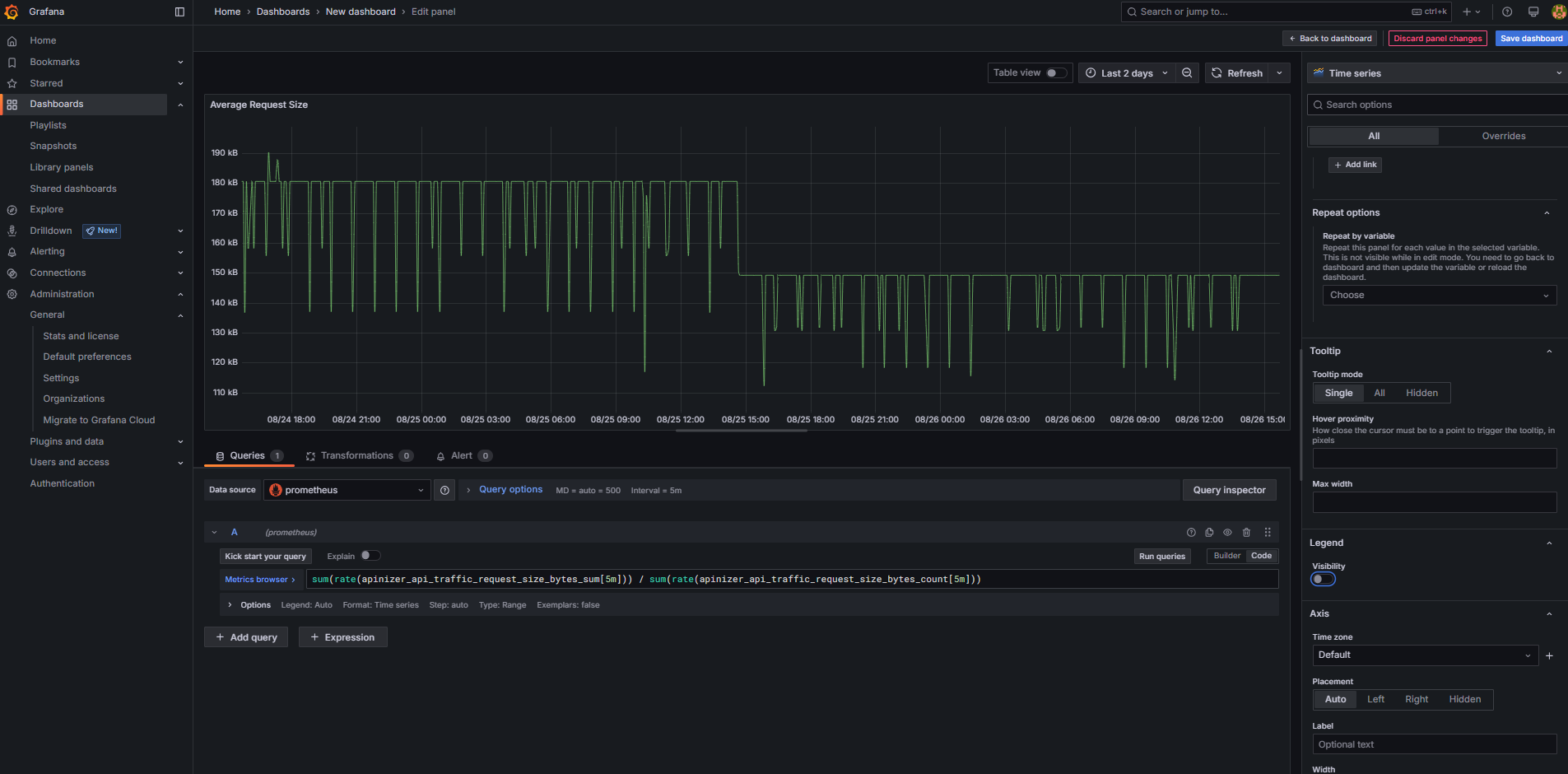Expand the Bookmarks menu chevron
The height and width of the screenshot is (774, 1568).
point(180,63)
